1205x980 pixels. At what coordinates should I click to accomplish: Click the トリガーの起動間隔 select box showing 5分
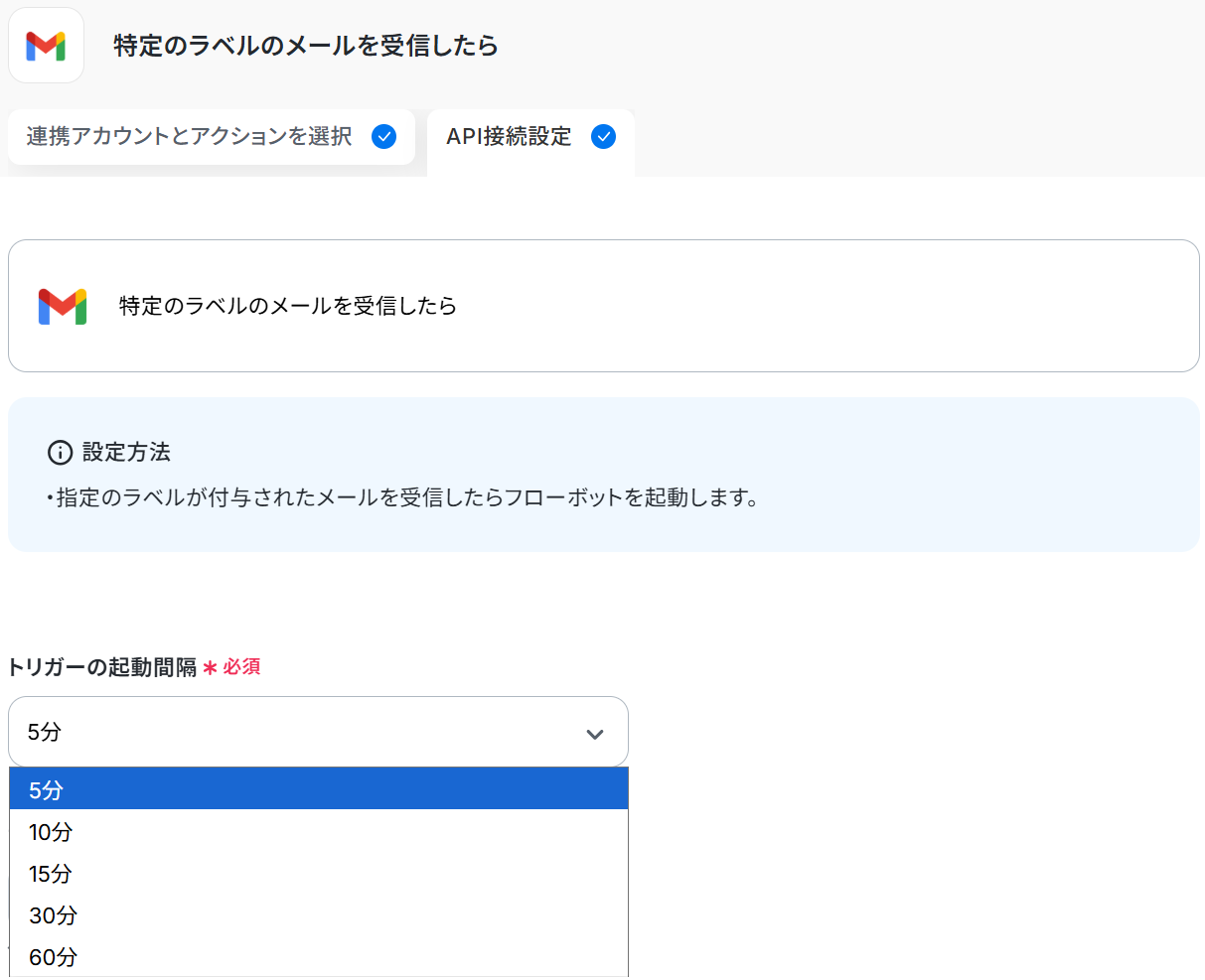tap(298, 733)
